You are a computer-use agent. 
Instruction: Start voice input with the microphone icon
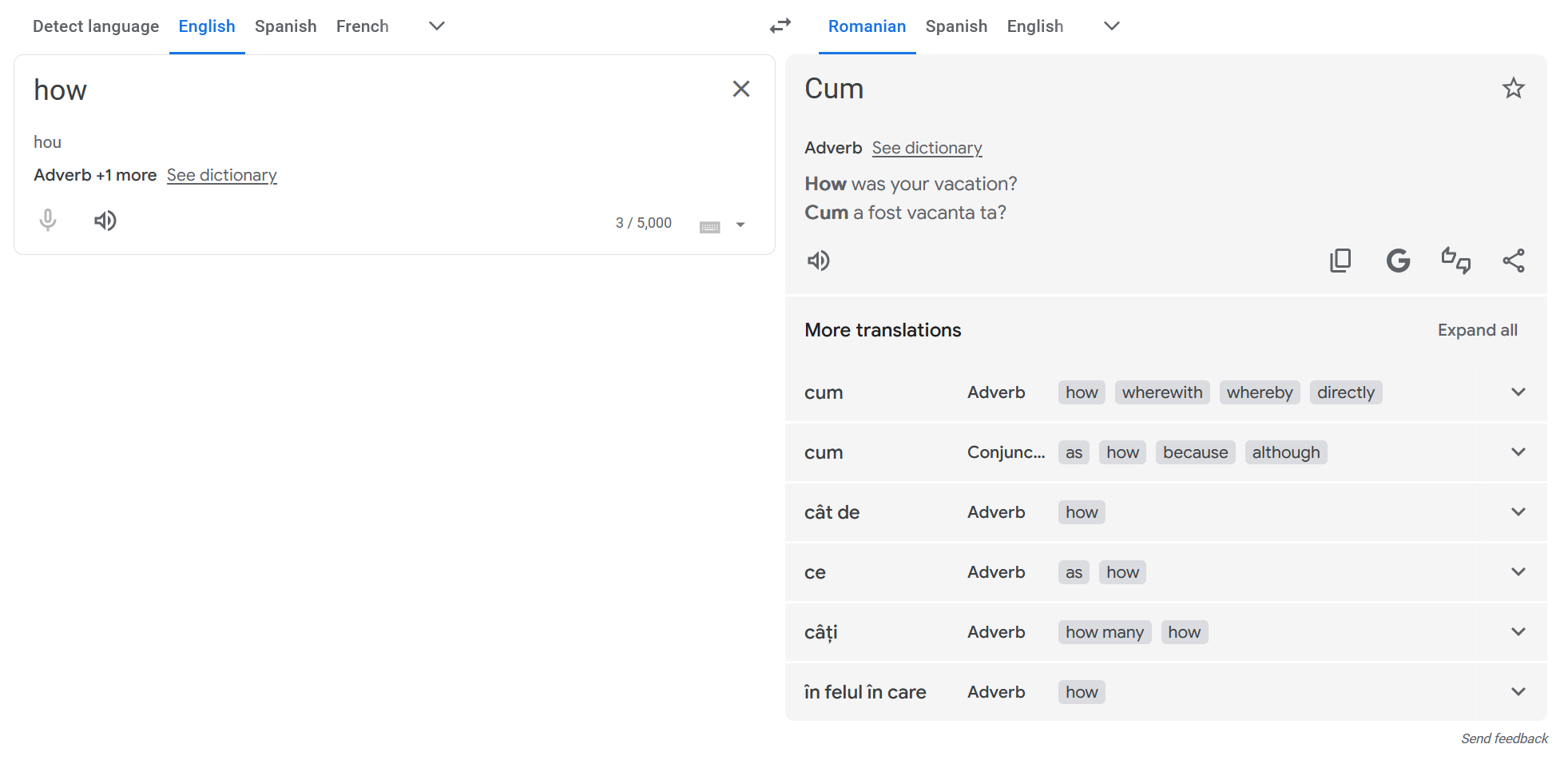pyautogui.click(x=48, y=220)
